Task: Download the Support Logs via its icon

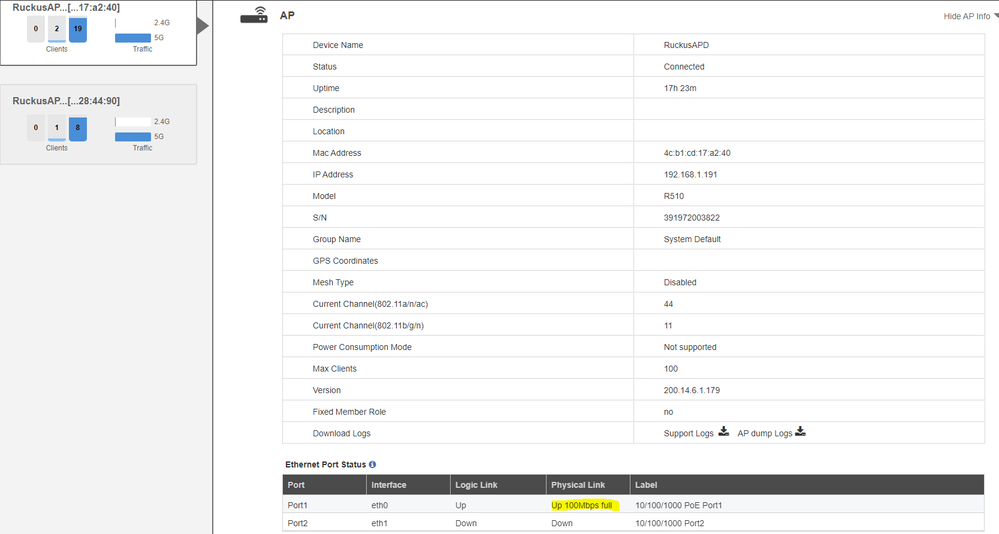Action: tap(724, 433)
